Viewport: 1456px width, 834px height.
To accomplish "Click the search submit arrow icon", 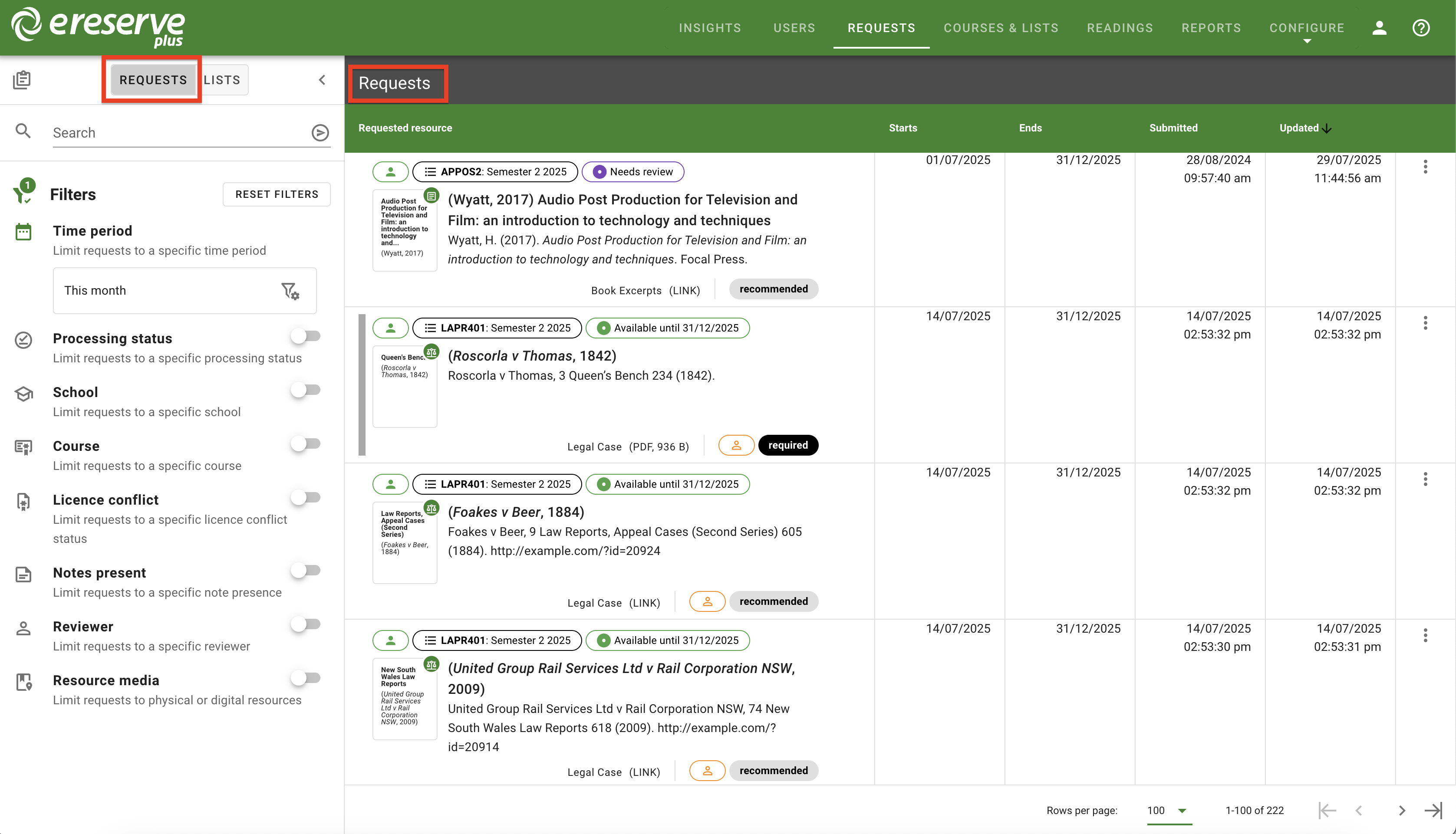I will coord(320,132).
